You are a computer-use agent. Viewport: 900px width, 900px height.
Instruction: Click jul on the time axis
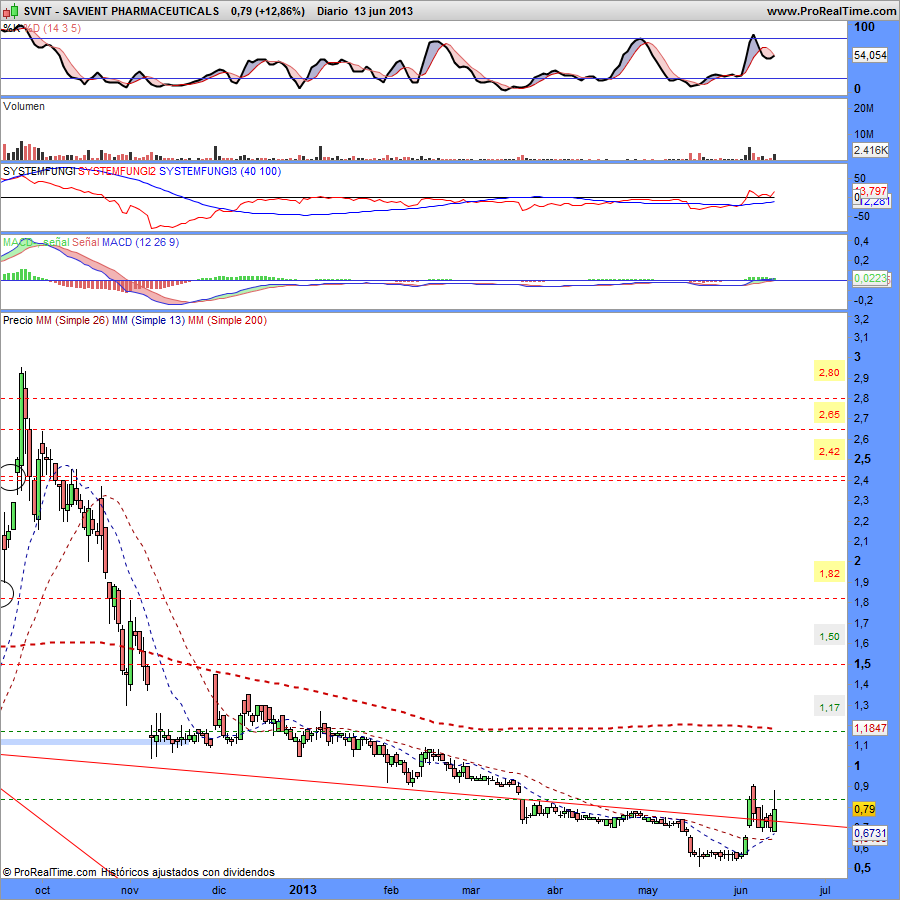pos(825,890)
